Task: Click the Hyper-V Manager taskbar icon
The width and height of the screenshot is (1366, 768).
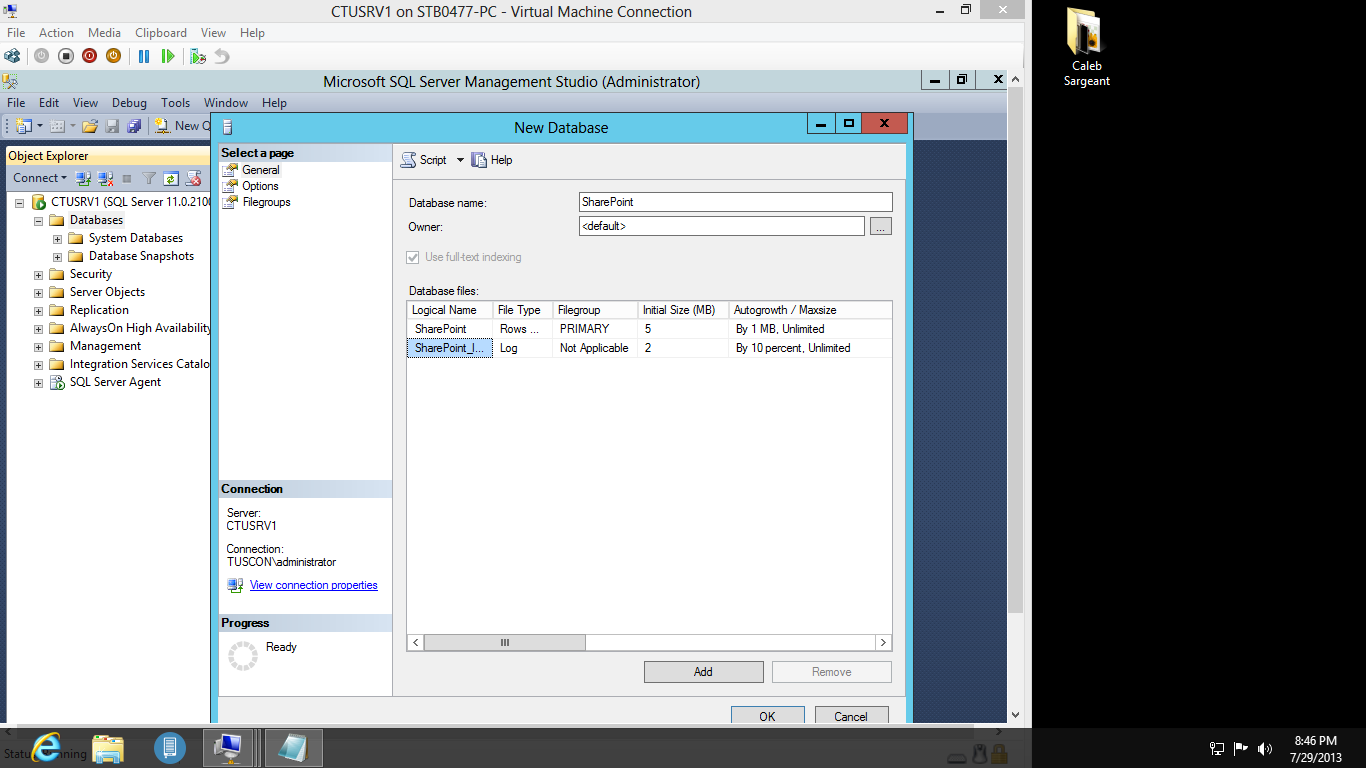Action: pyautogui.click(x=170, y=747)
